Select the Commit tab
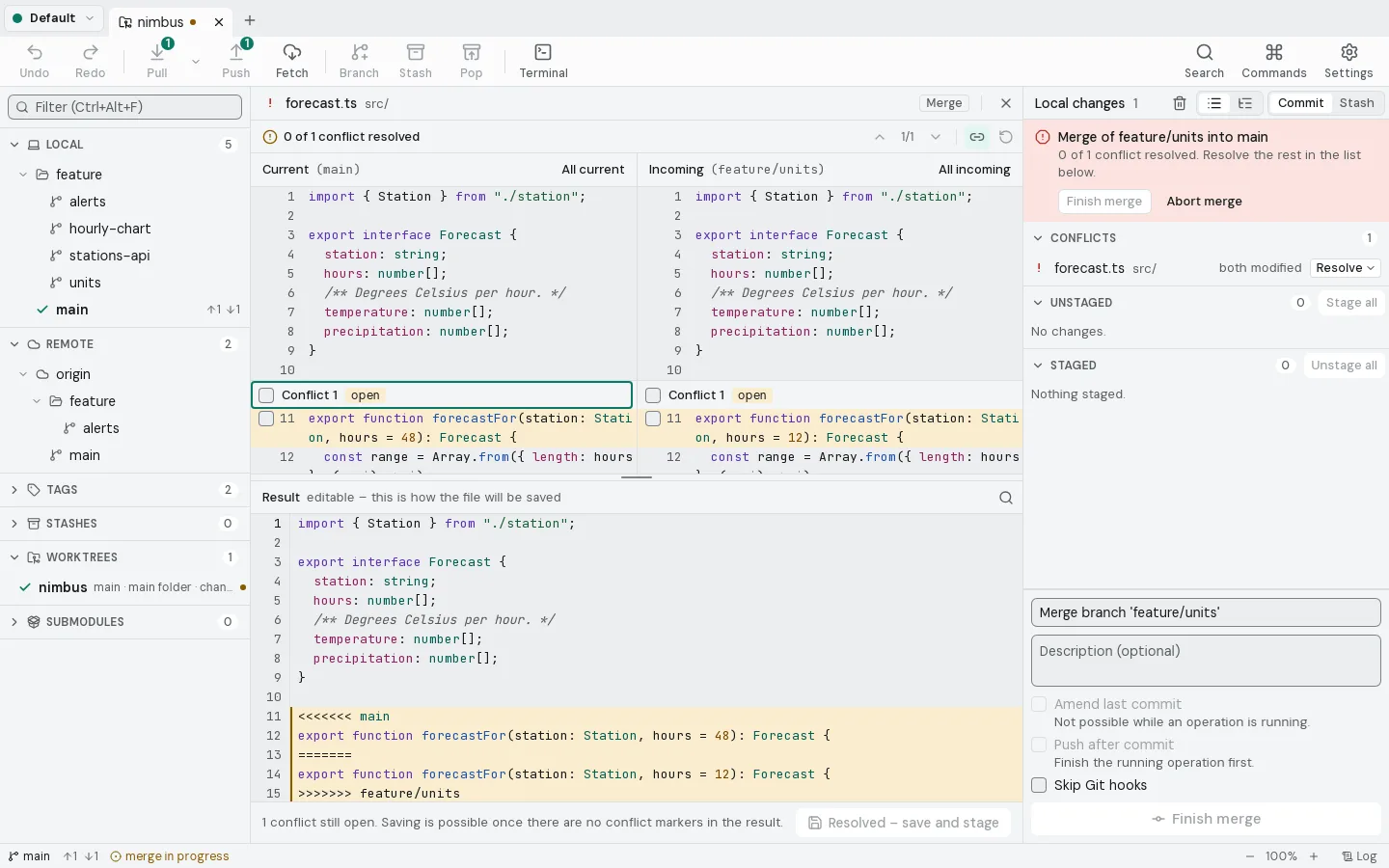 click(1300, 103)
